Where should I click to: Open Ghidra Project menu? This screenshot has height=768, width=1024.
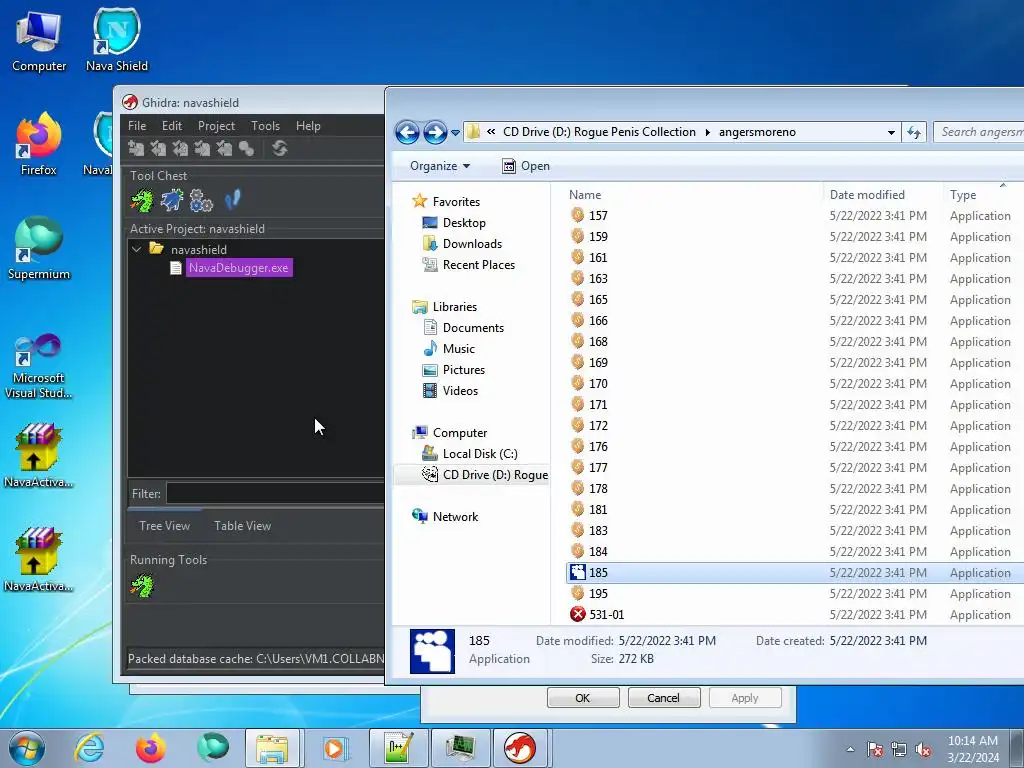(216, 125)
